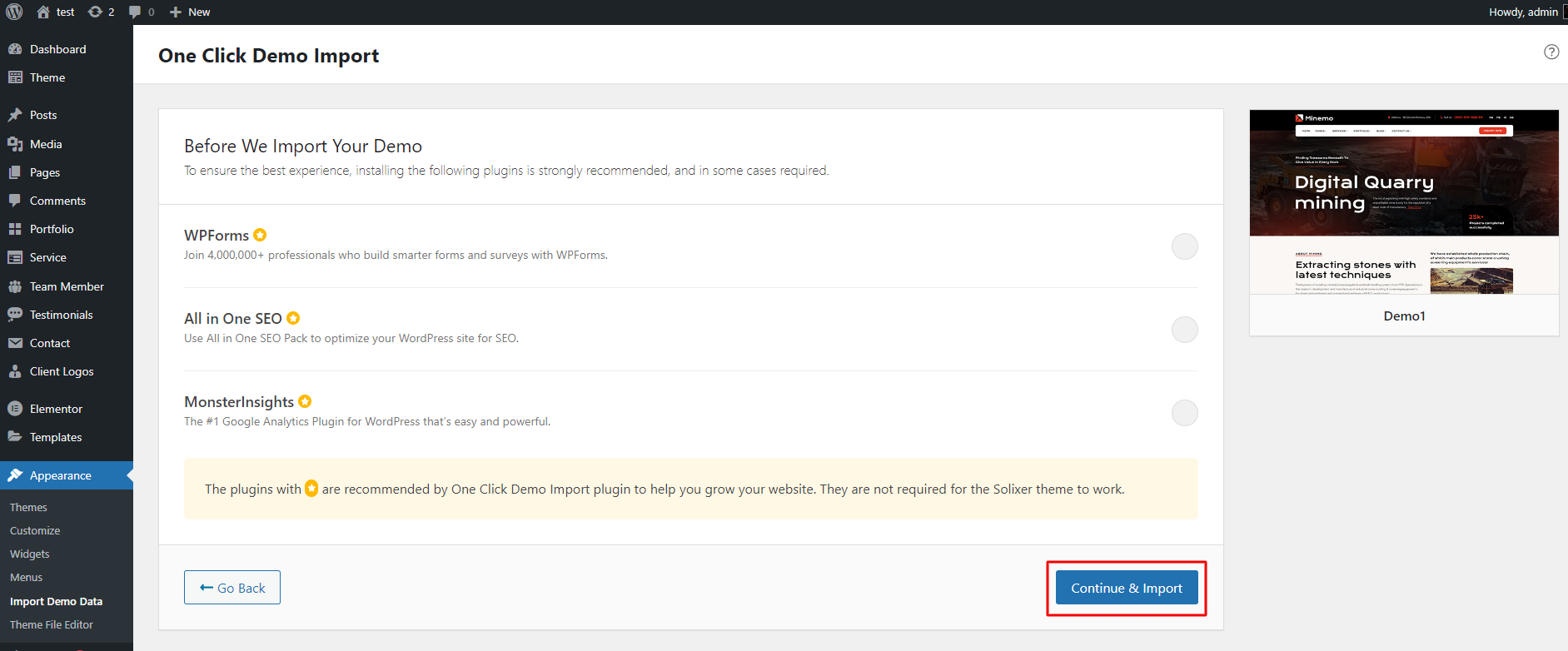Click the Media library icon
Image resolution: width=1568 pixels, height=651 pixels.
click(x=15, y=144)
